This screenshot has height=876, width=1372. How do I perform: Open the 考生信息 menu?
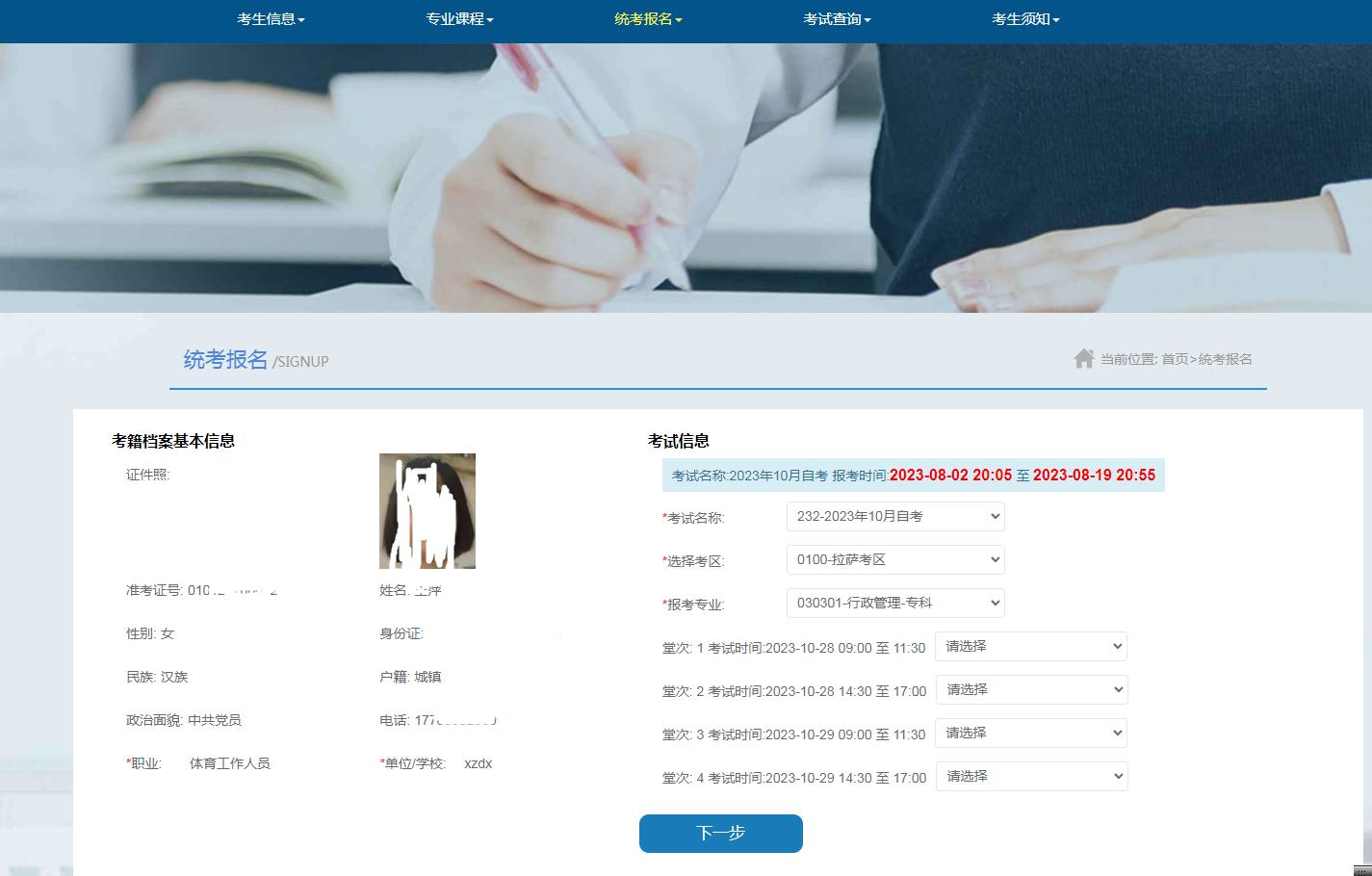(x=271, y=19)
